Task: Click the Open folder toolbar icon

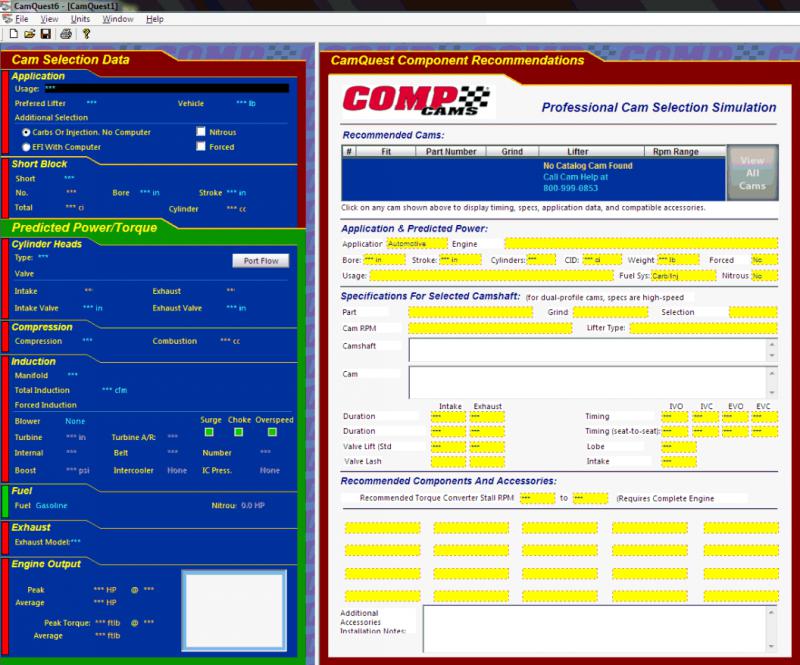Action: pos(30,34)
